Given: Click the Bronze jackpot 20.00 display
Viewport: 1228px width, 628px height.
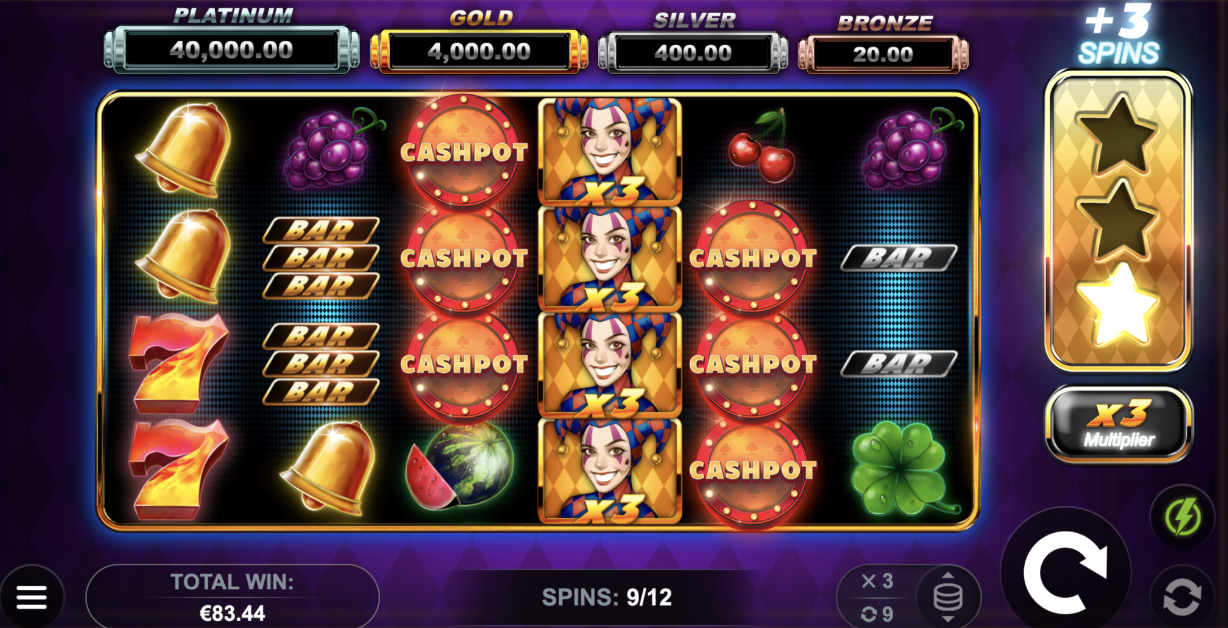Looking at the screenshot, I should pos(883,53).
